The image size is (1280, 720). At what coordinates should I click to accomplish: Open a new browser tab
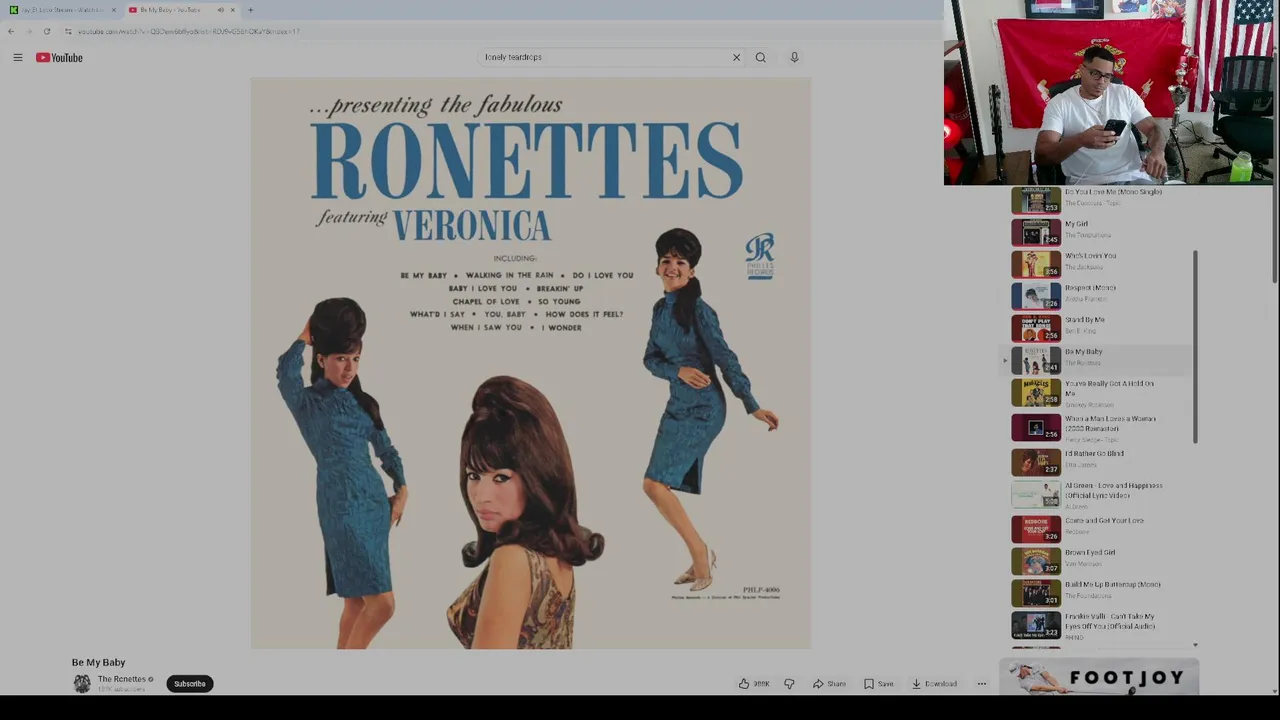click(250, 10)
